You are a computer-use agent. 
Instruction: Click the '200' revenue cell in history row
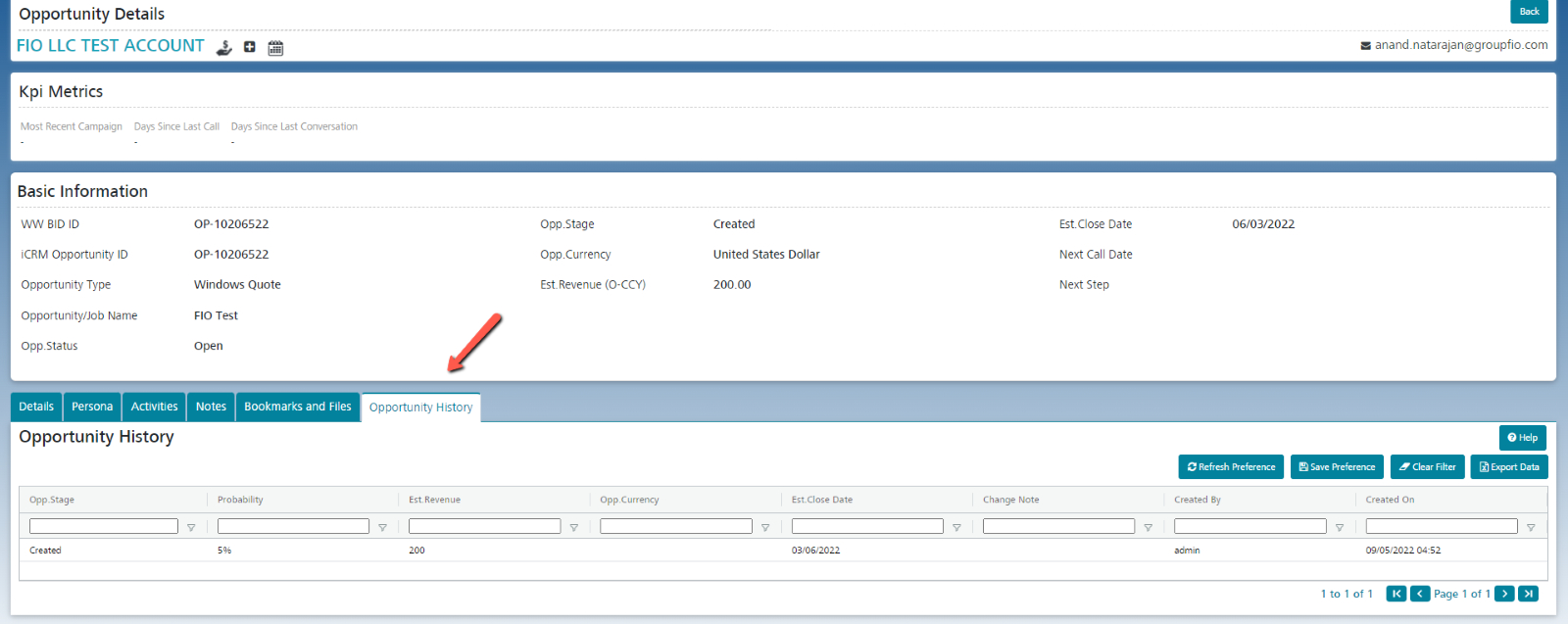click(416, 551)
